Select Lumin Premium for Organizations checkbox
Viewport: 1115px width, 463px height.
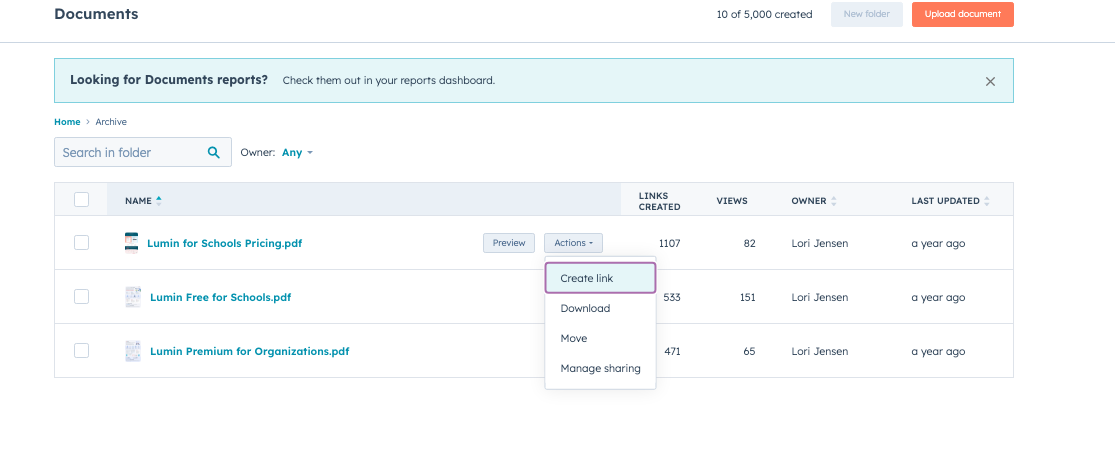pyautogui.click(x=82, y=351)
